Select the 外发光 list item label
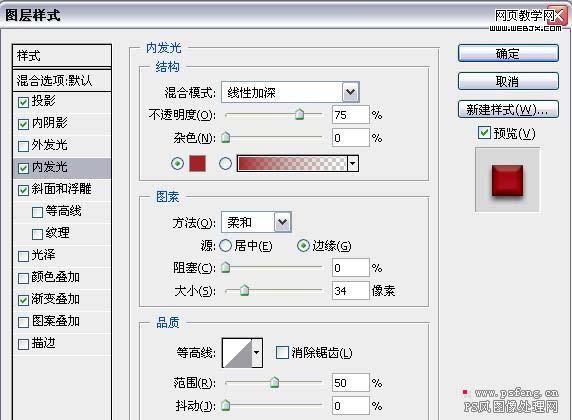The image size is (572, 420). (50, 145)
